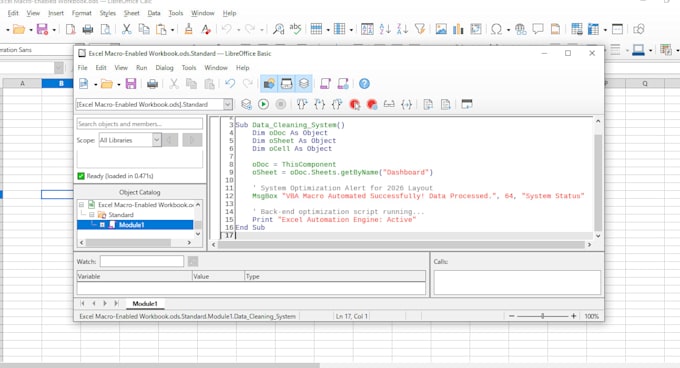
Task: Click the Ln 17, Col 1 status text
Action: click(x=351, y=316)
